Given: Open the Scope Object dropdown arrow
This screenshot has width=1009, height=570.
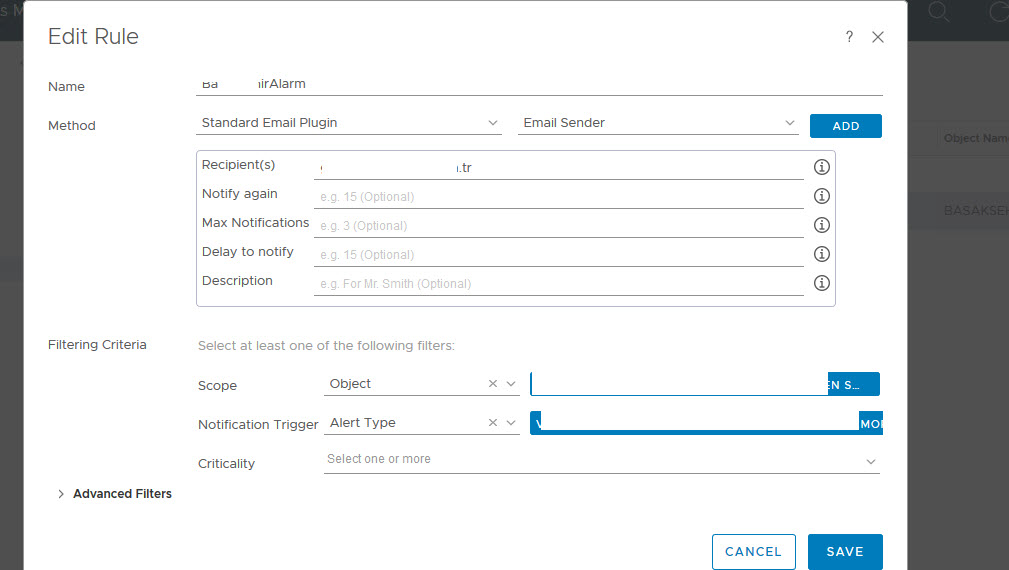Looking at the screenshot, I should (510, 384).
